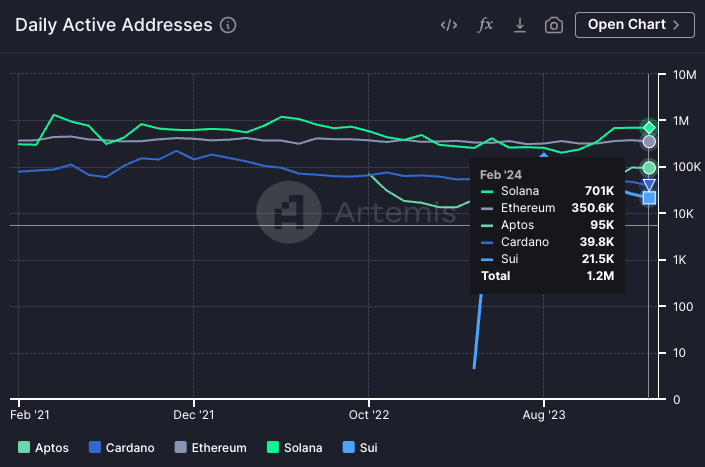Click the 10K y-axis label

683,214
